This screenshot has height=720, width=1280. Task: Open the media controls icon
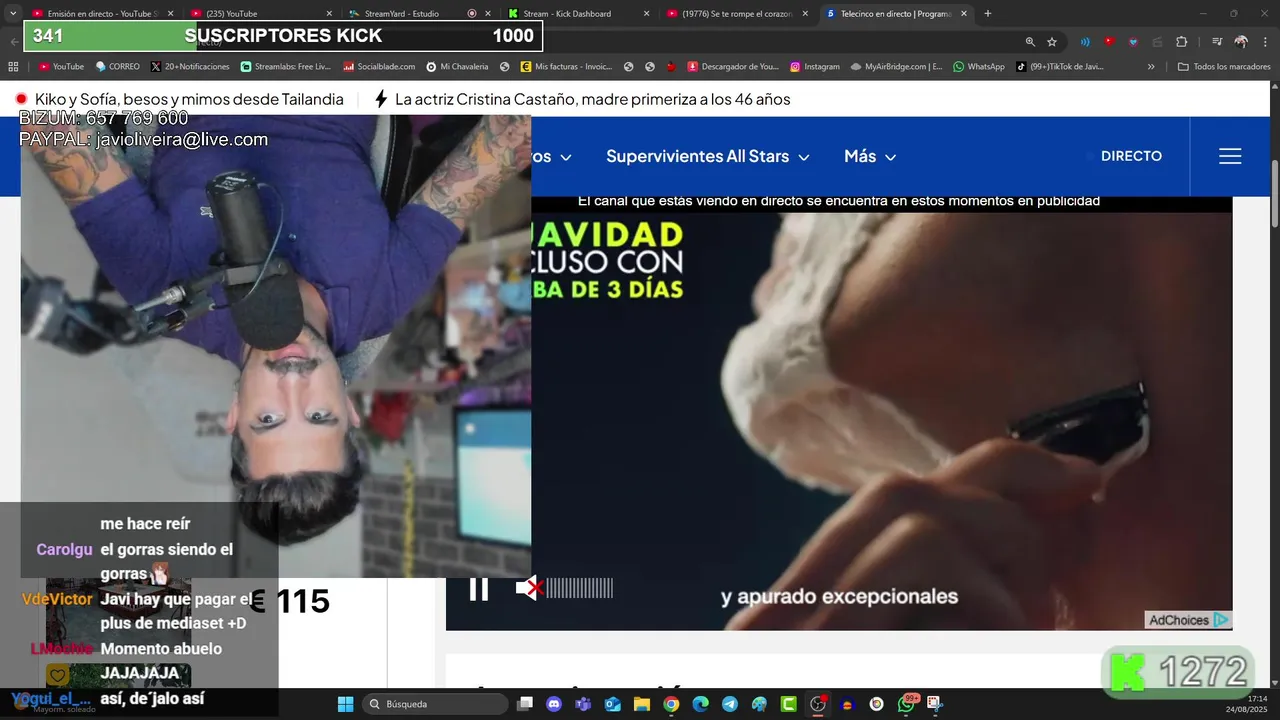1217,42
